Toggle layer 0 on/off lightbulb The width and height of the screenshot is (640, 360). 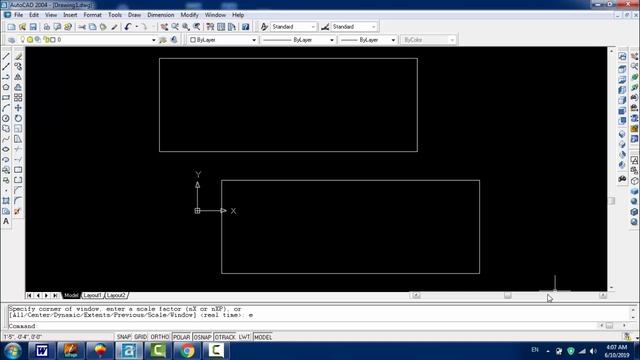click(x=23, y=40)
